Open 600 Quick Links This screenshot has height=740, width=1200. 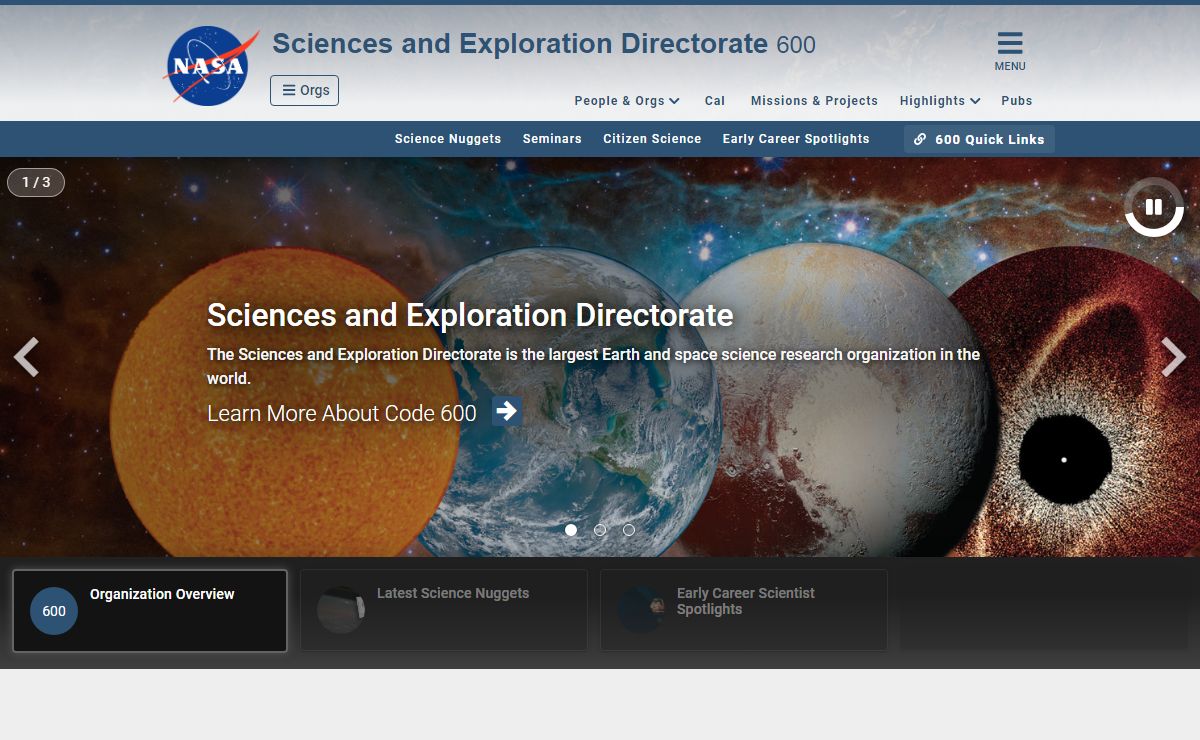point(979,139)
